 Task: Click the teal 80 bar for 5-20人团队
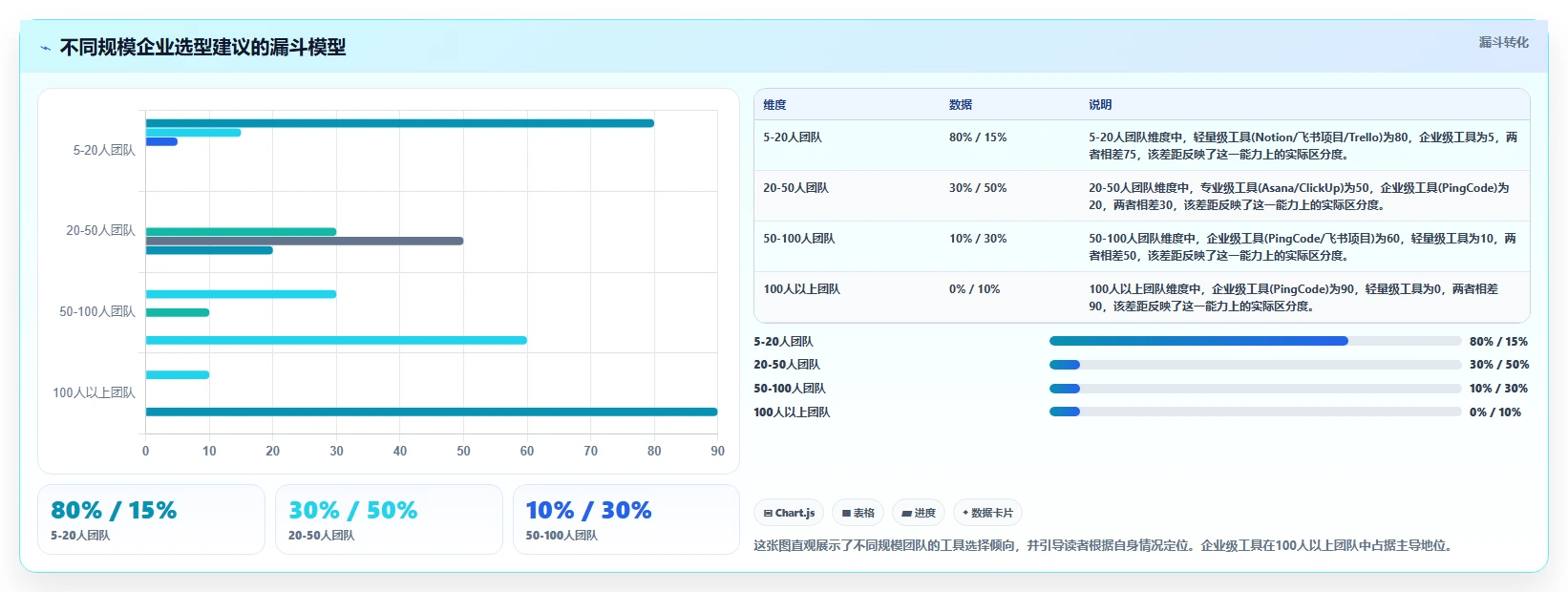(x=400, y=123)
